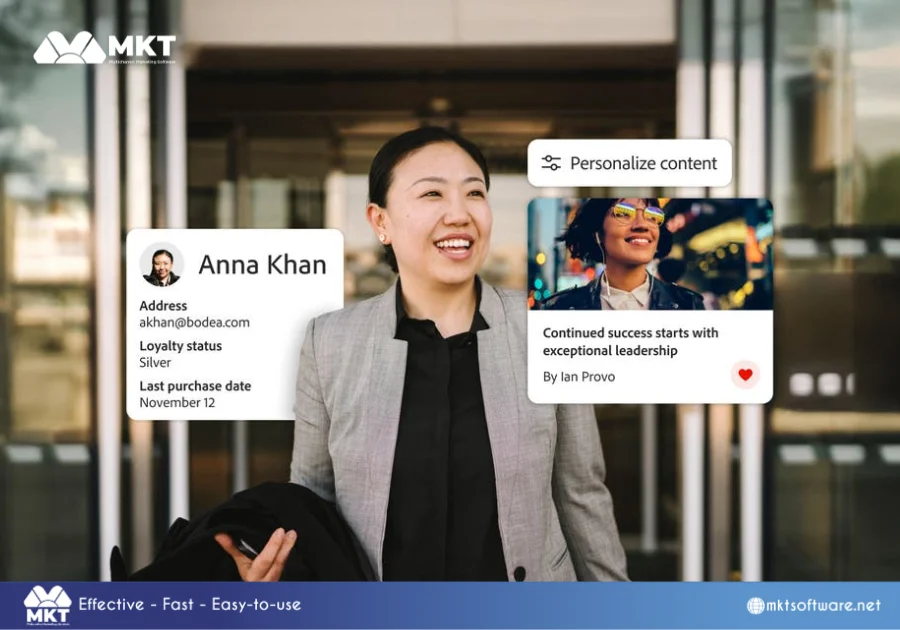Click the Effective - Fast - Easy-to-use tagline
Image resolution: width=900 pixels, height=630 pixels.
[189, 604]
